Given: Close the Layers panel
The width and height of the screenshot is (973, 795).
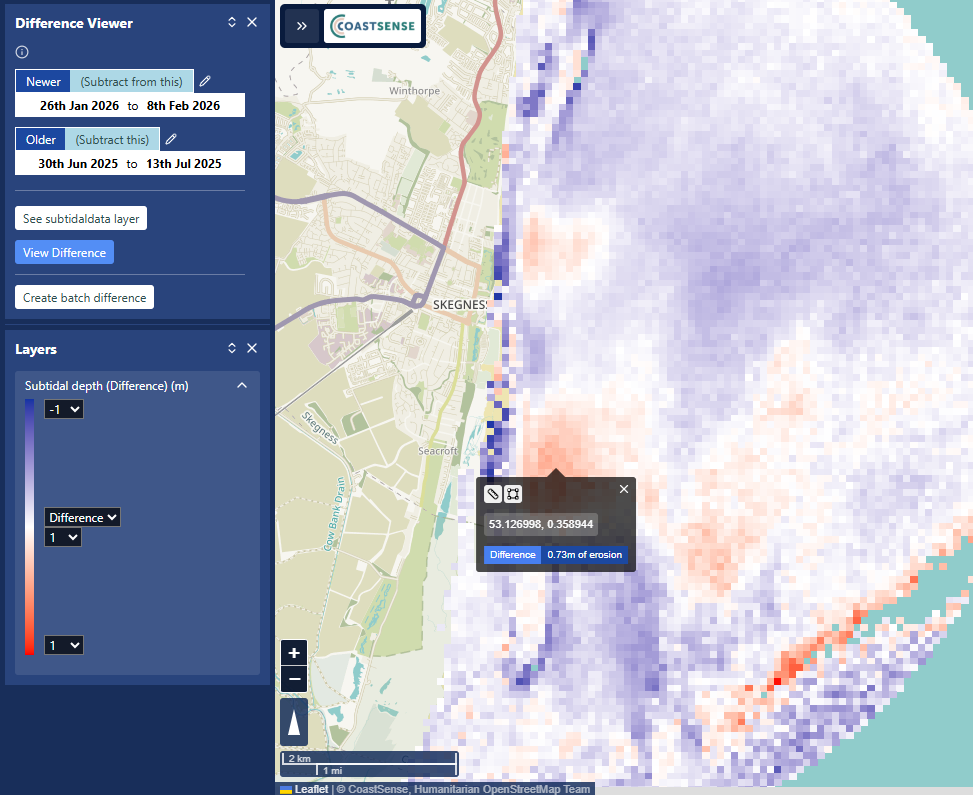Looking at the screenshot, I should point(252,348).
